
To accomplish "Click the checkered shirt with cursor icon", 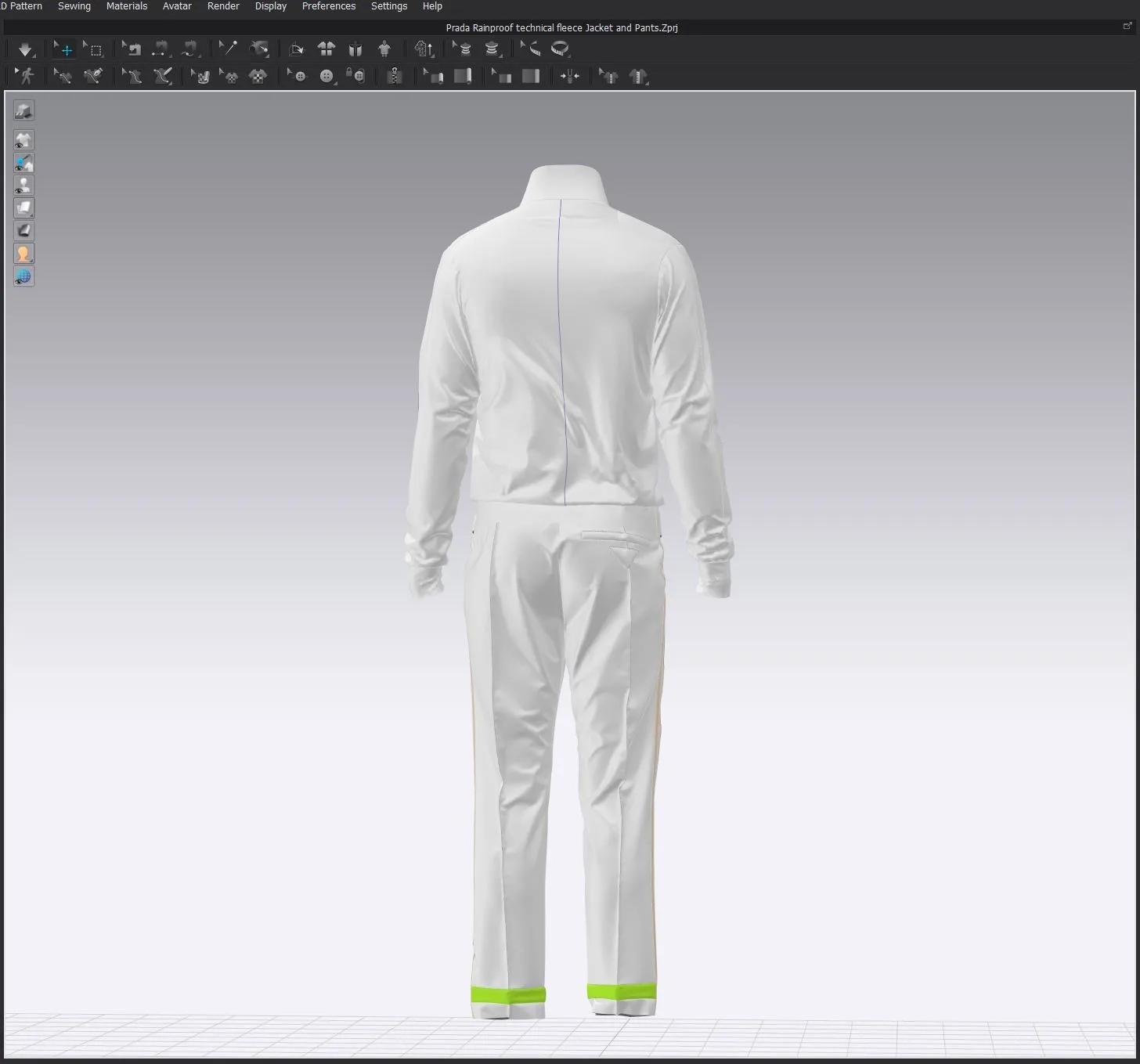I will click(x=229, y=76).
